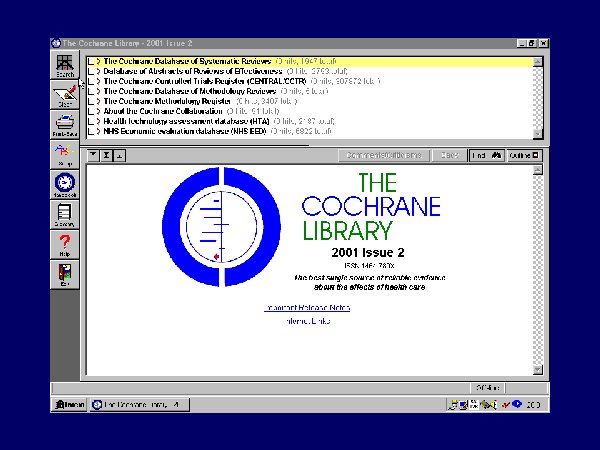Expand NHS Economic evaluation database chevron
Viewport: 600px width, 450px height.
pyautogui.click(x=99, y=131)
